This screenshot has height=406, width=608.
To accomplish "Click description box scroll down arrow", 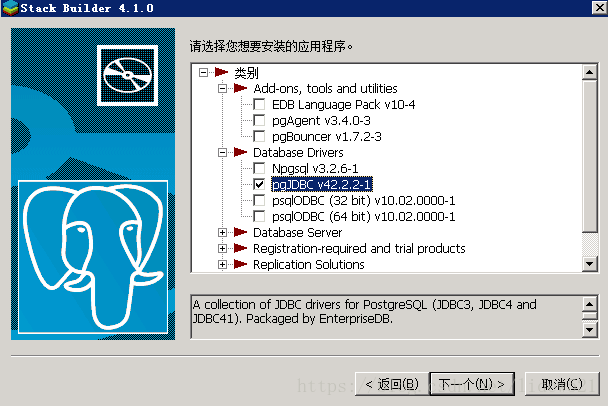I will tap(589, 330).
